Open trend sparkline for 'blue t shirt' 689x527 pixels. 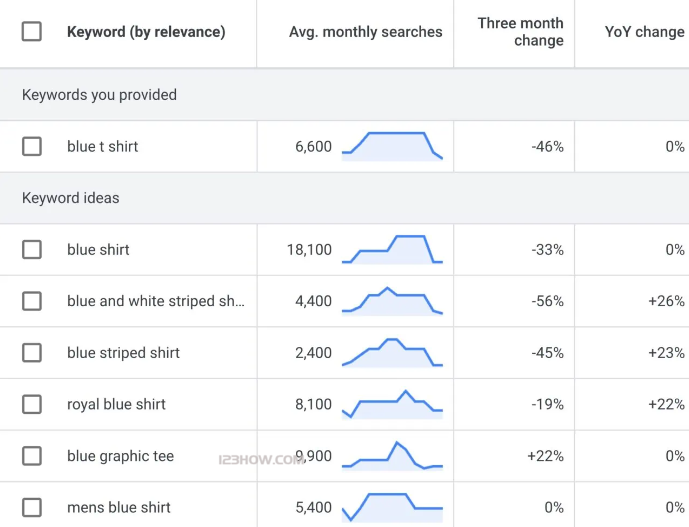tap(392, 146)
